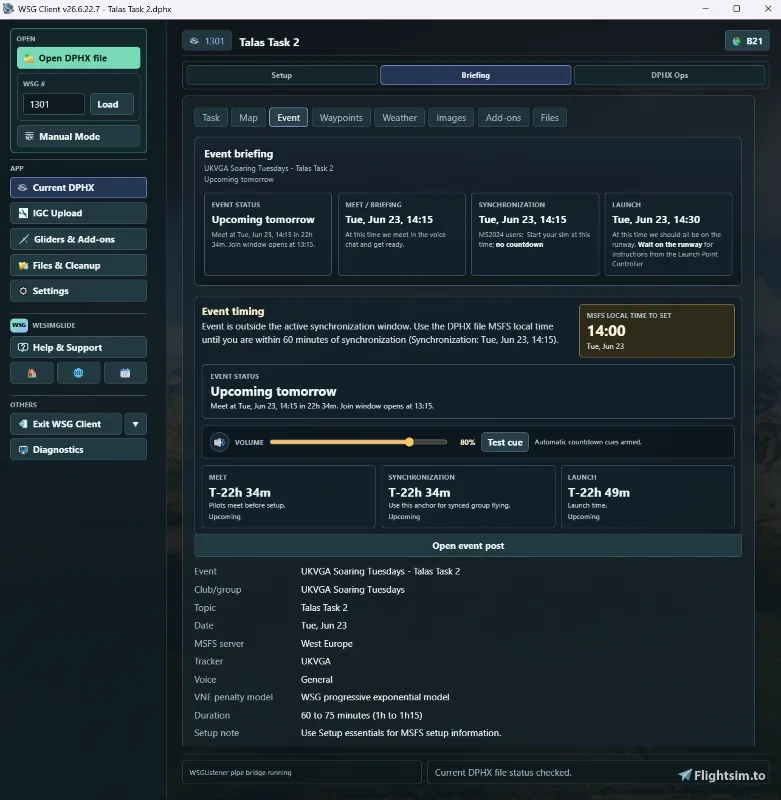Click the Launch Tue, Jun 23, 14:30 card
The height and width of the screenshot is (800, 781).
tap(668, 234)
